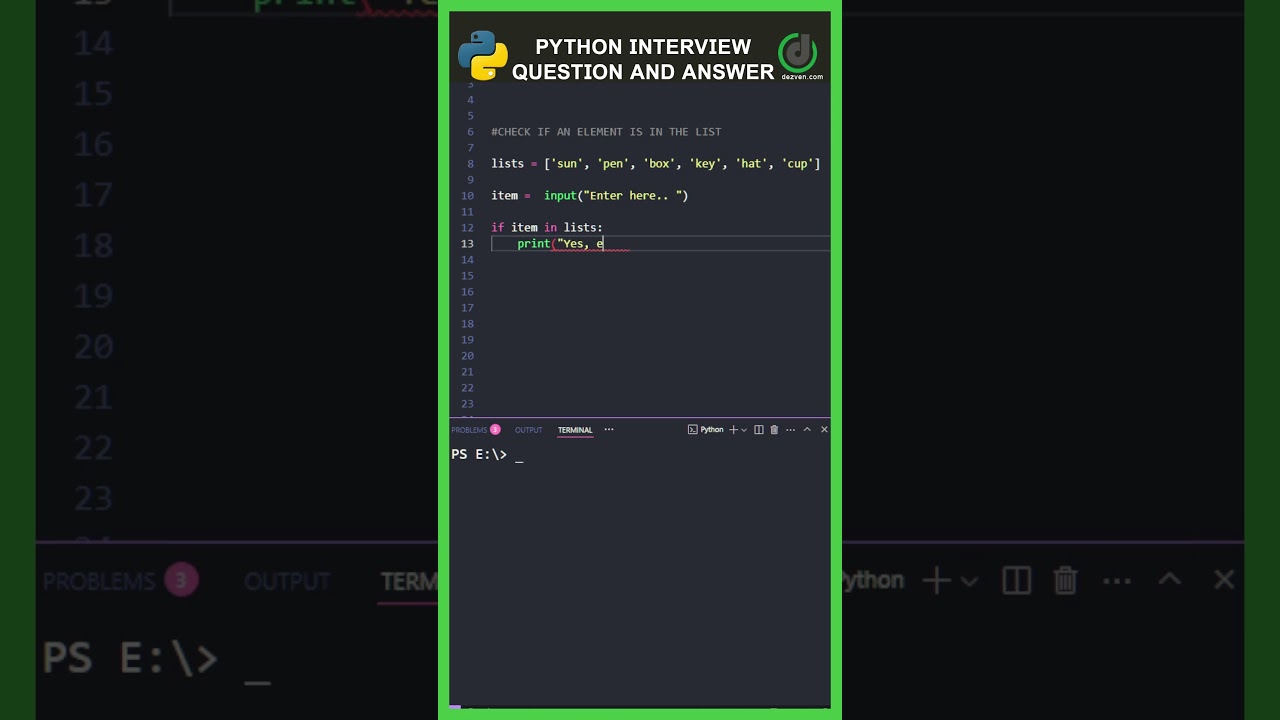Open the ellipsis menu next to TERMINAL tab
This screenshot has width=1280, height=720.
[609, 430]
